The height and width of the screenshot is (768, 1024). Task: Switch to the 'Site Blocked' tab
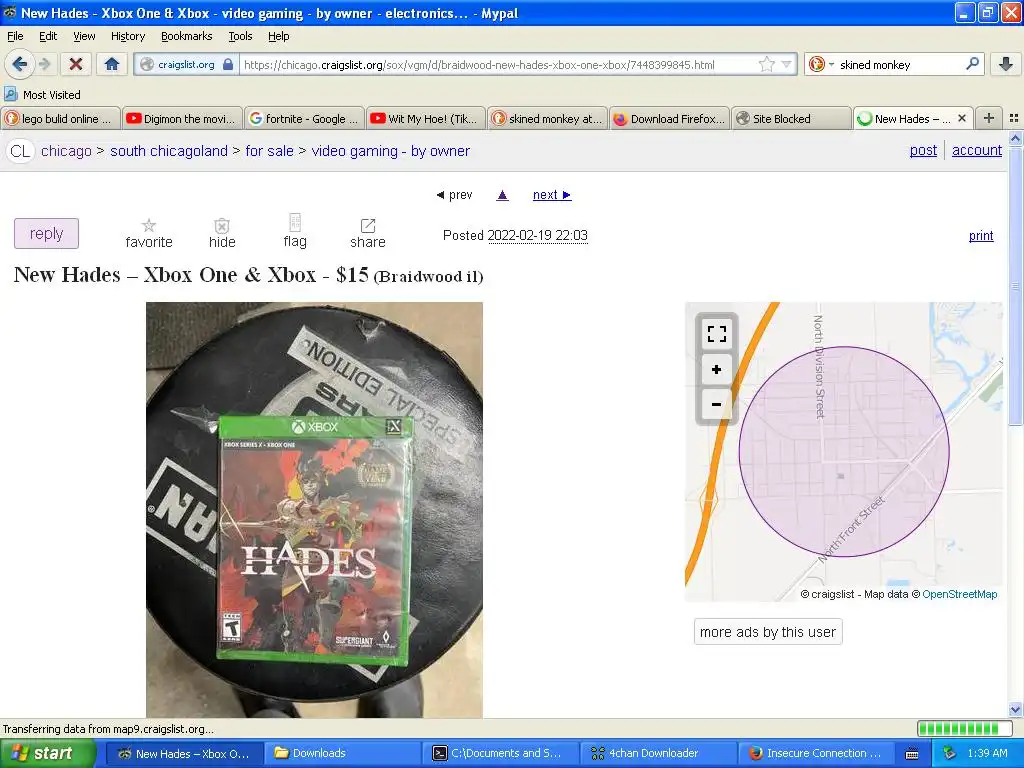click(792, 119)
